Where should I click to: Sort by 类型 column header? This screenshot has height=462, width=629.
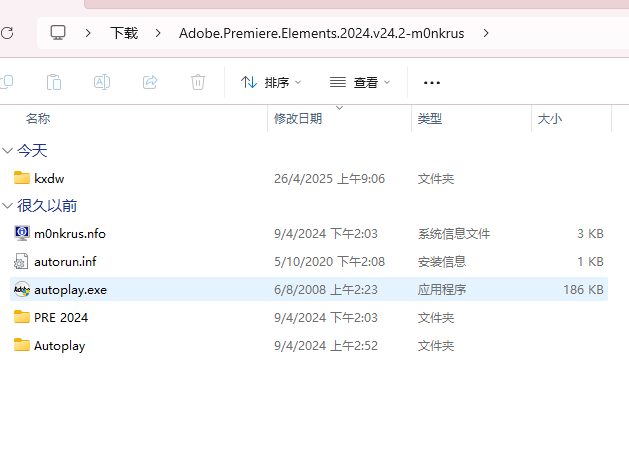pyautogui.click(x=430, y=119)
